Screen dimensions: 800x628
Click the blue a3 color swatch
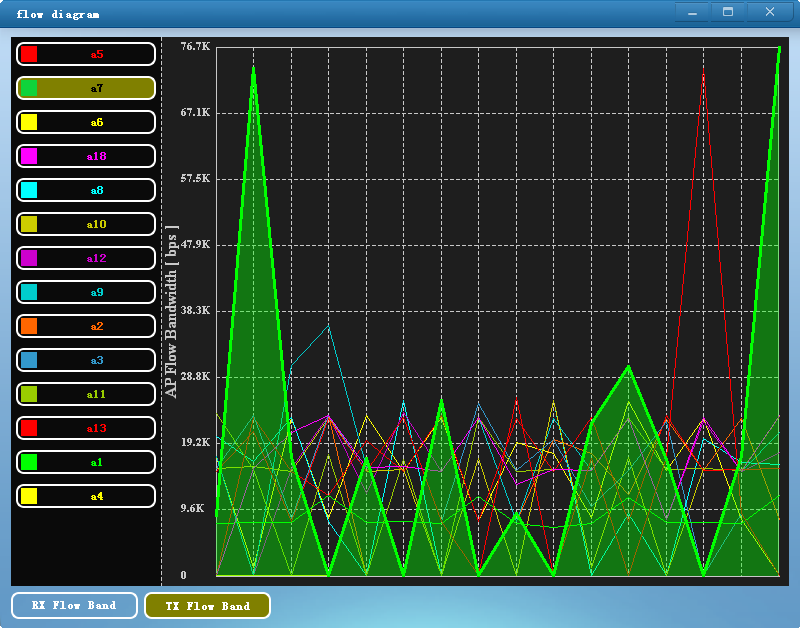29,360
